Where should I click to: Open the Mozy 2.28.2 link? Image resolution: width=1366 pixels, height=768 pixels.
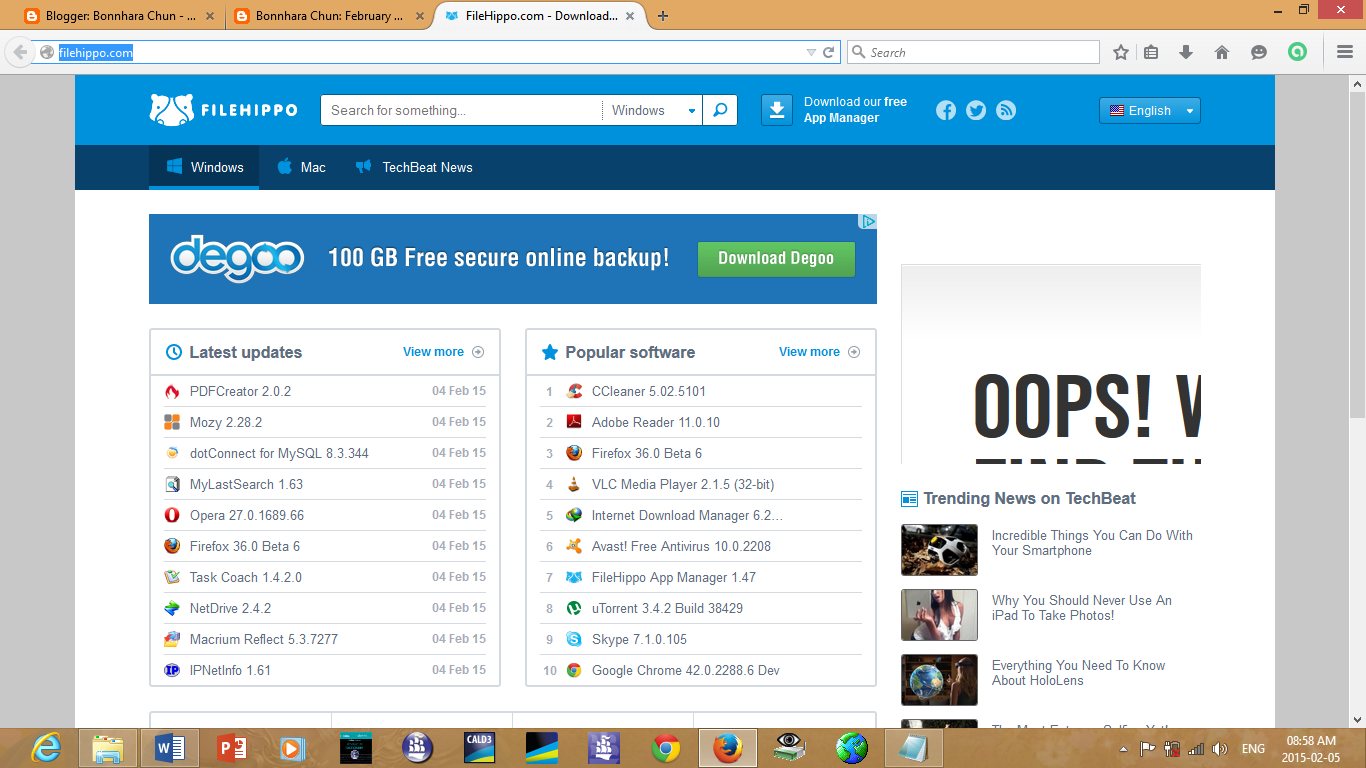click(x=226, y=422)
